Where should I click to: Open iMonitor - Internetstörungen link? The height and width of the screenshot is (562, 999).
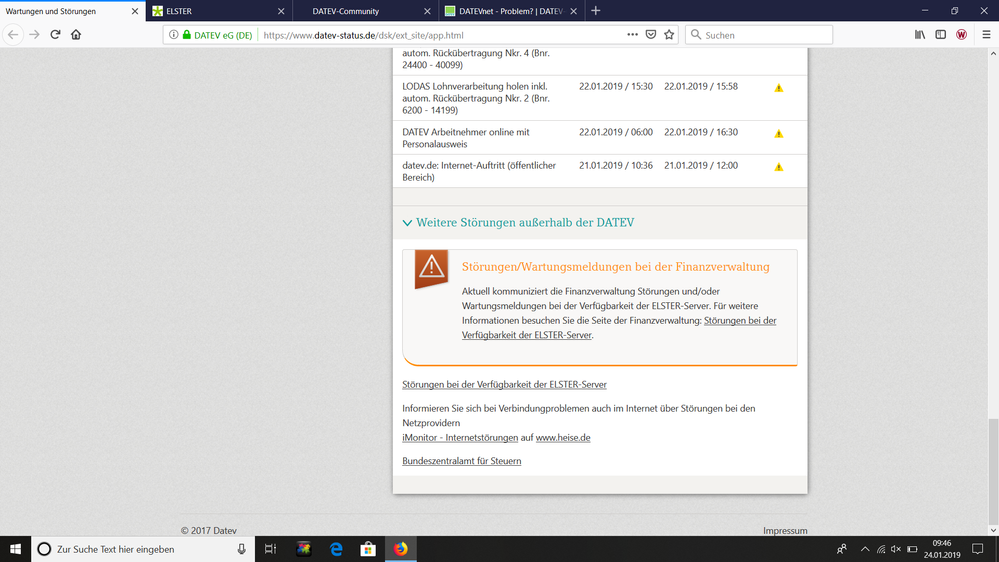[460, 438]
